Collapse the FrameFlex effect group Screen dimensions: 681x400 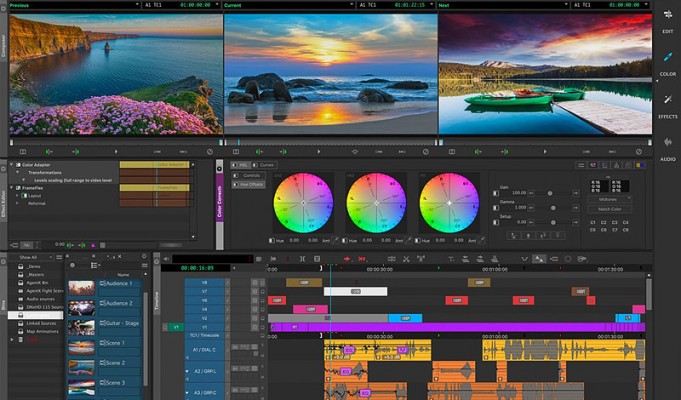[12, 188]
